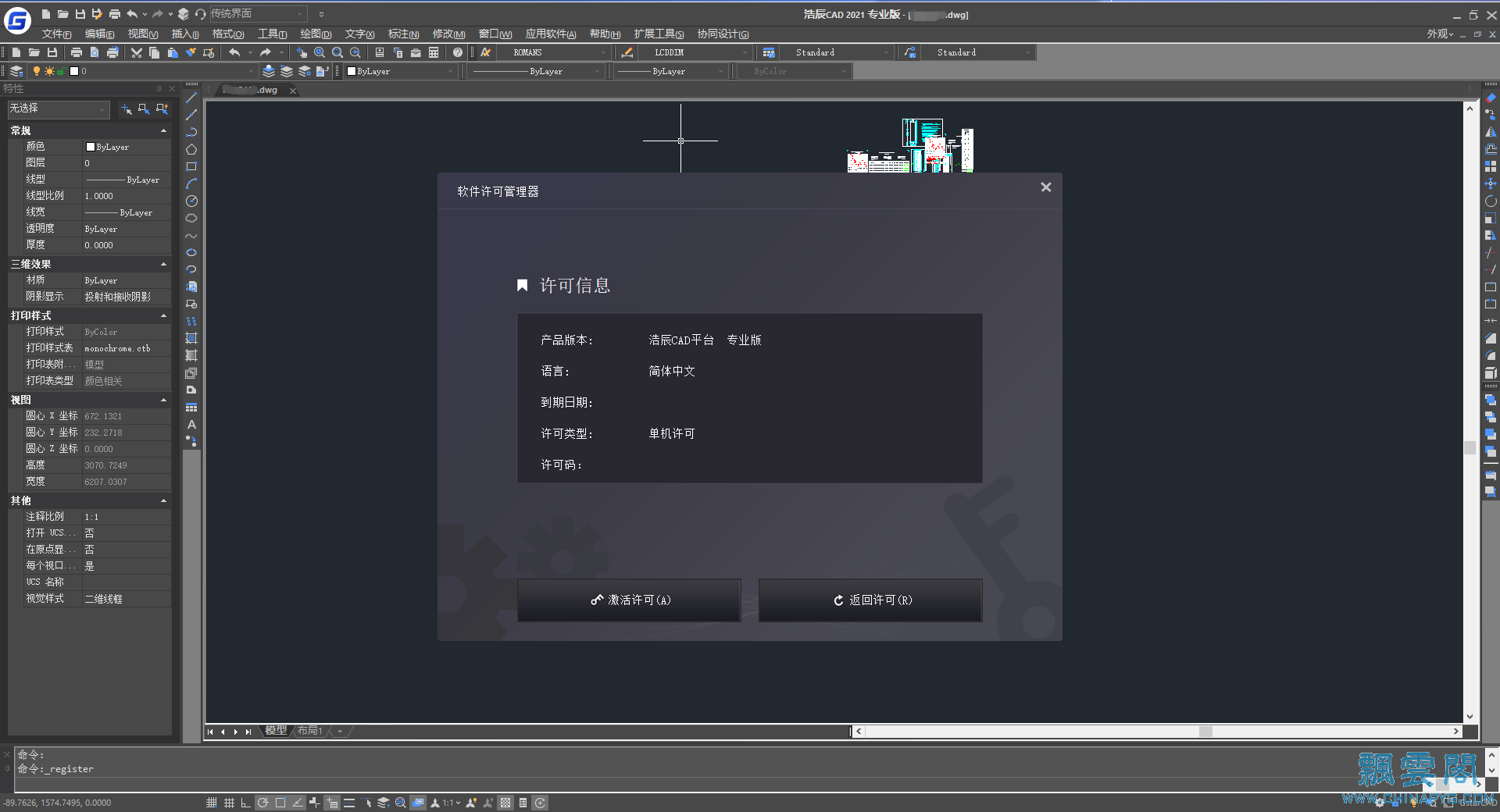This screenshot has height=812, width=1500.
Task: Close the .dwg drawing tab
Action: point(293,91)
